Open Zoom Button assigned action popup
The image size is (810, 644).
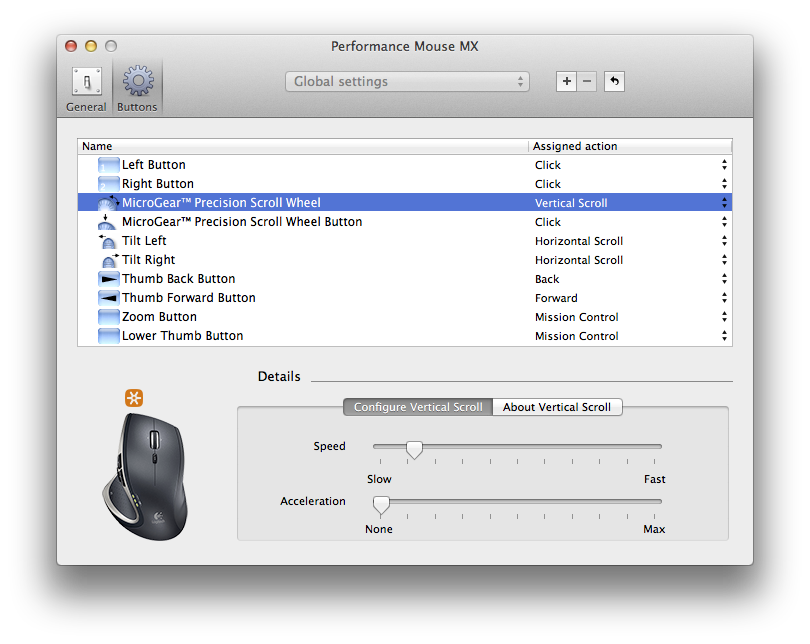(724, 317)
